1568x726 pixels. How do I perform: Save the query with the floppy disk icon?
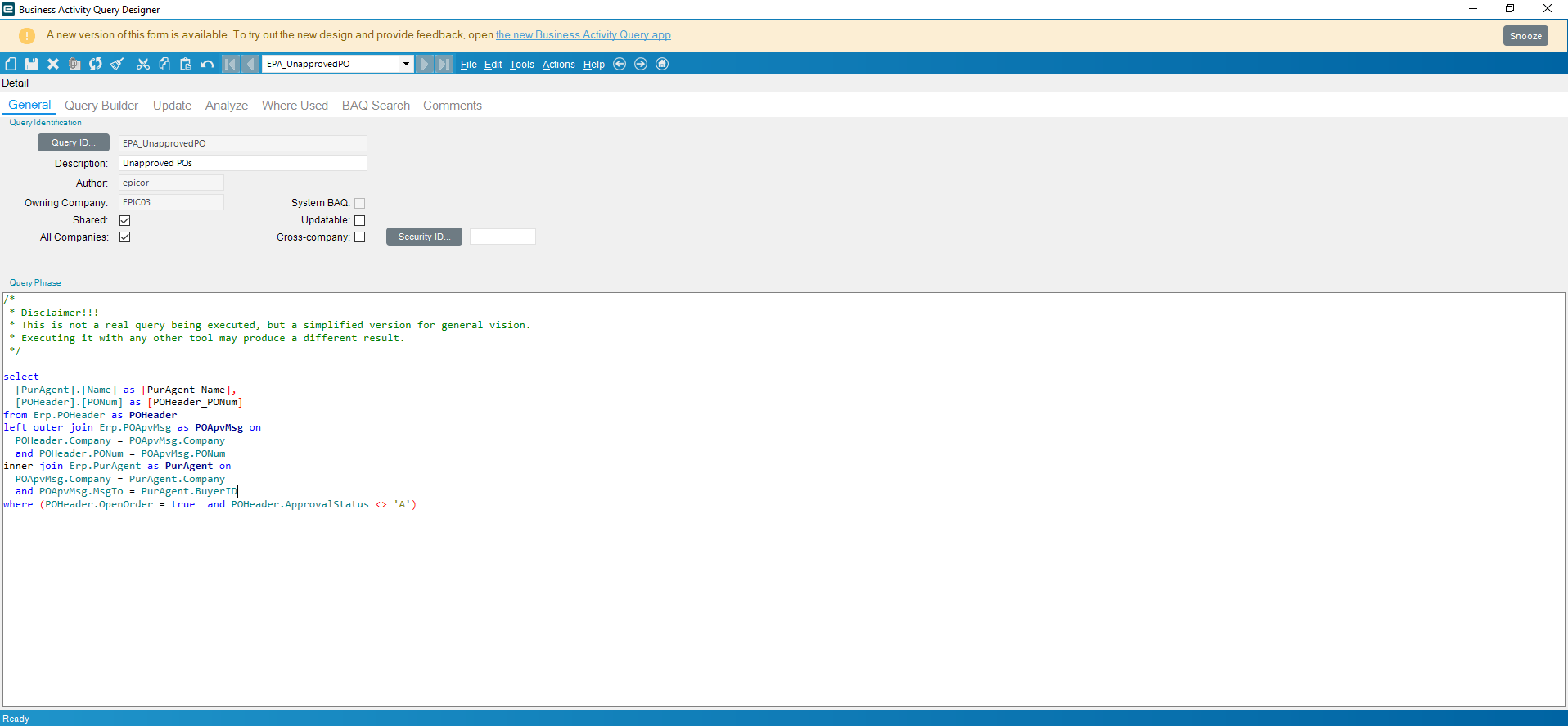(32, 64)
